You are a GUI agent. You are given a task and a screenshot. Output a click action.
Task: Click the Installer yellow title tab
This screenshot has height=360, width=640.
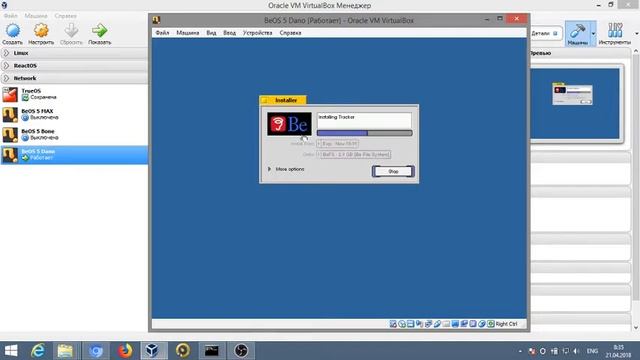282,100
